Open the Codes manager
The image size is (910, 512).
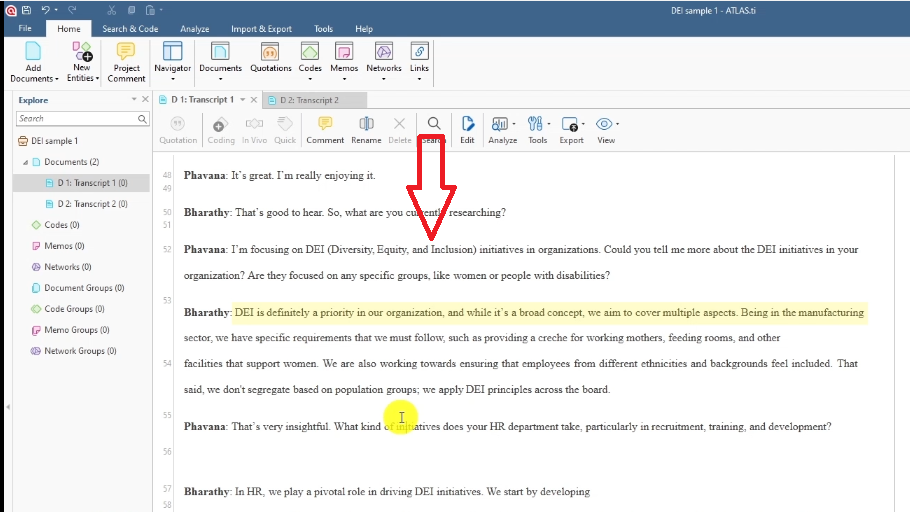pos(310,62)
